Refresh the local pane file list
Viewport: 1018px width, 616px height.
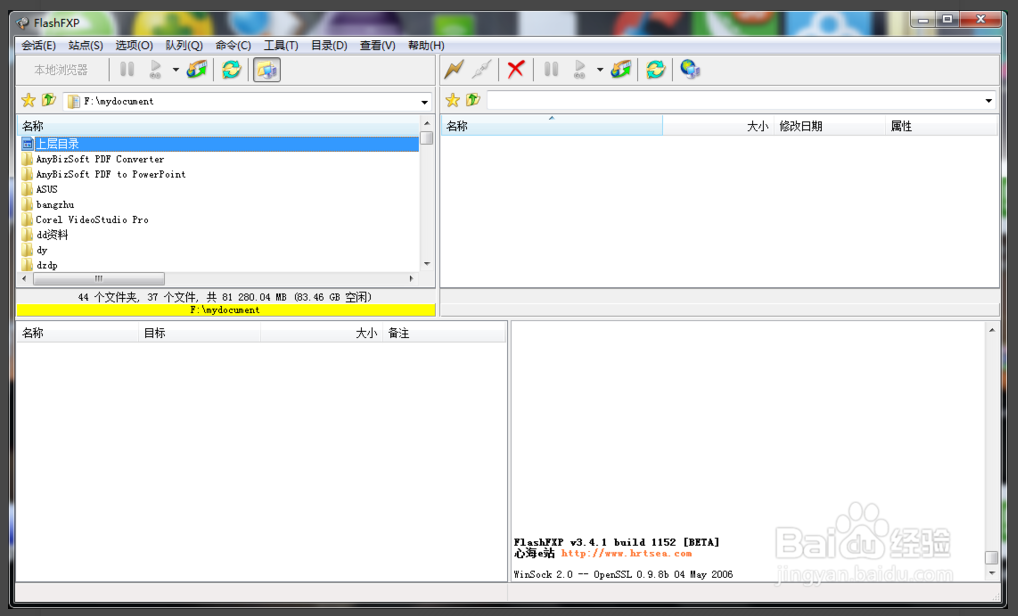232,69
